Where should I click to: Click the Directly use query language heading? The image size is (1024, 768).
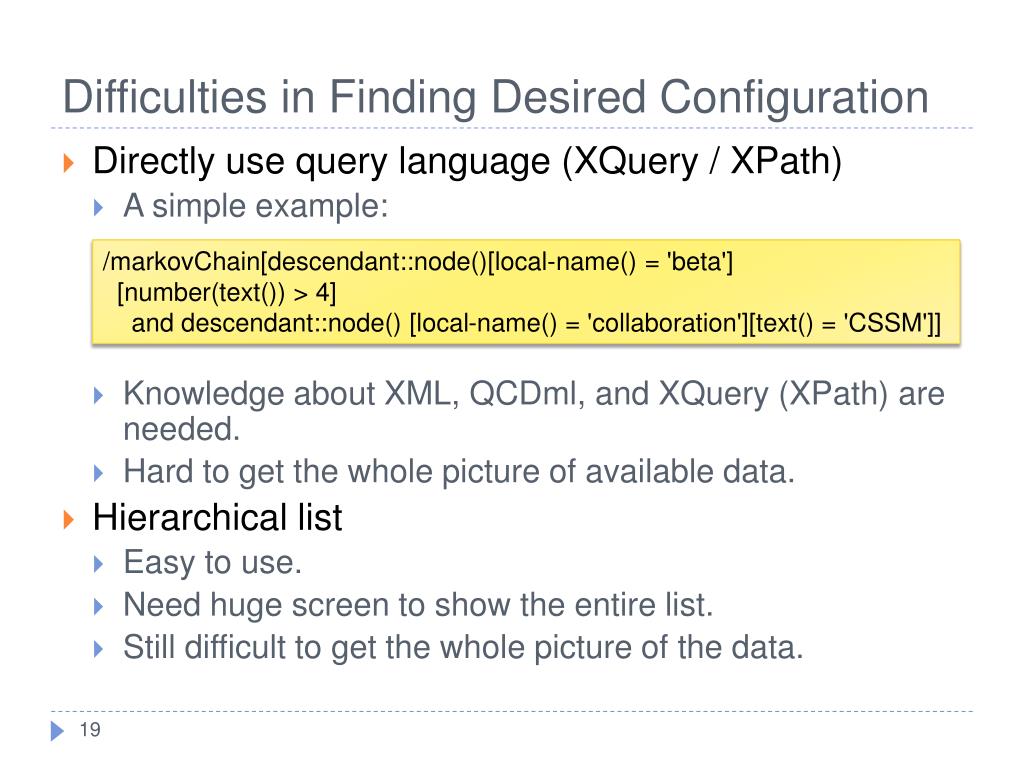pos(467,161)
